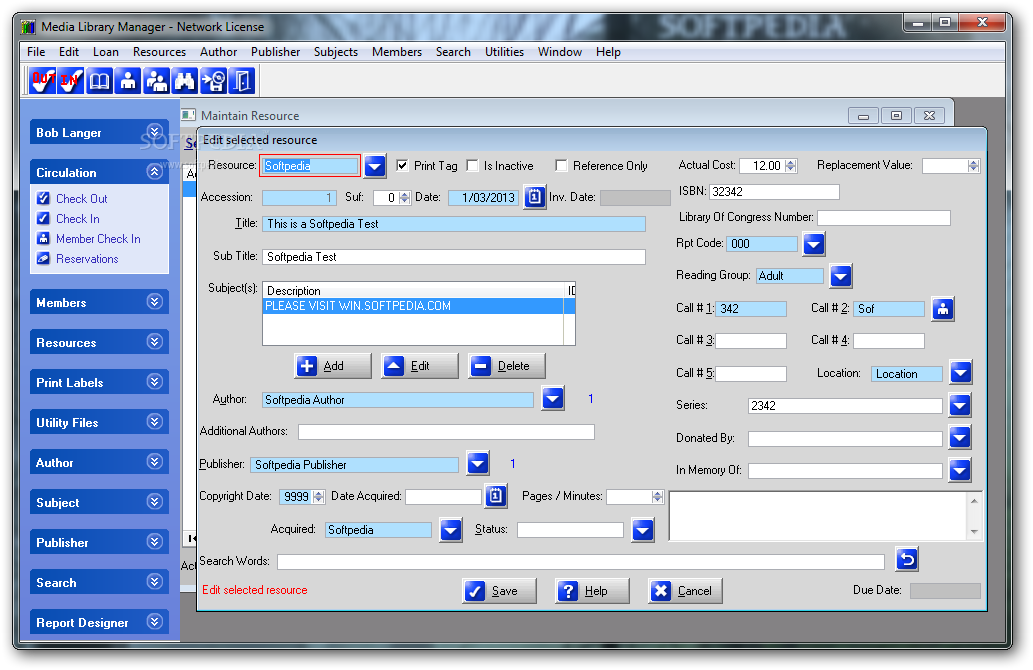
Task: Enable the Reference Only checkbox
Action: click(x=561, y=165)
